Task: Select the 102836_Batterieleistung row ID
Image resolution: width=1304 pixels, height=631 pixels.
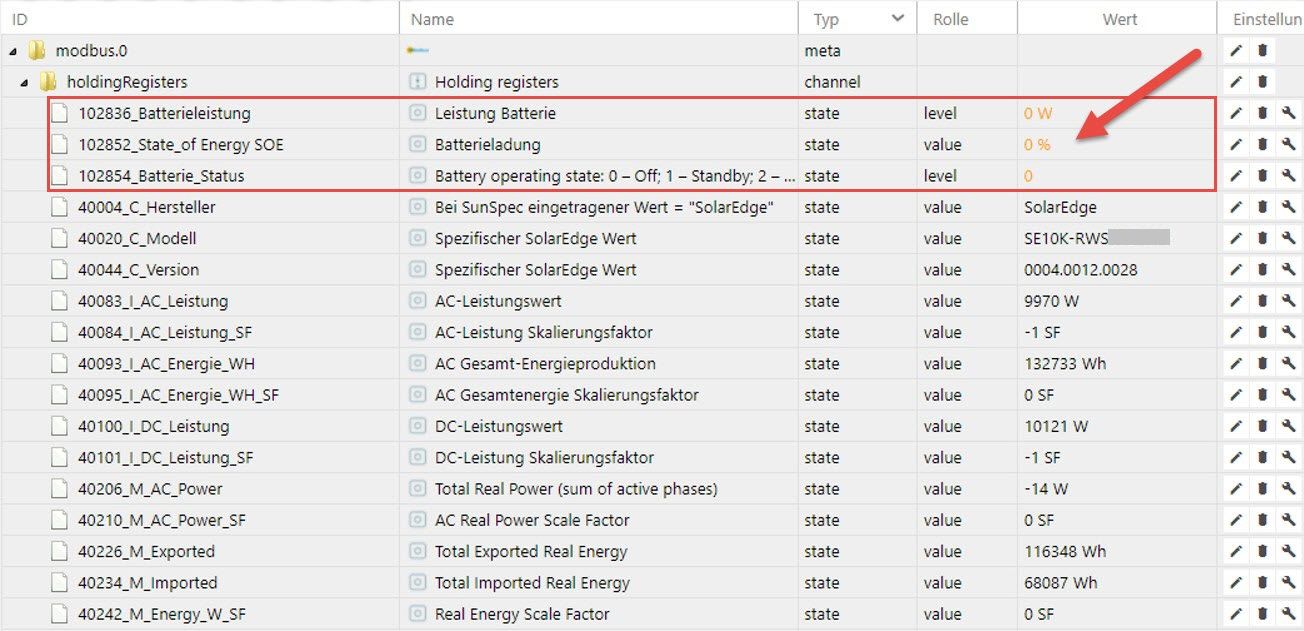Action: point(164,113)
